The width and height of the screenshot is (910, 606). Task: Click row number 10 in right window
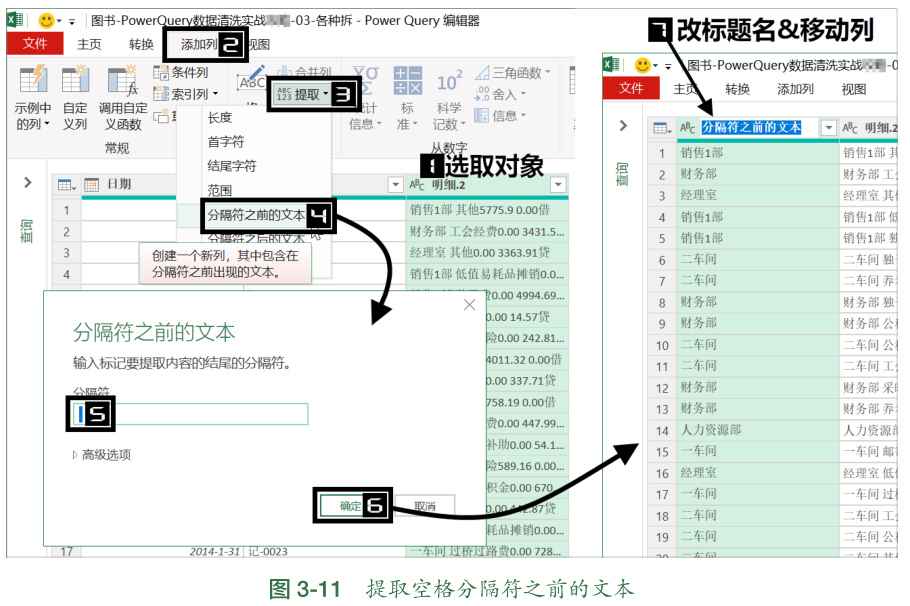pos(662,345)
